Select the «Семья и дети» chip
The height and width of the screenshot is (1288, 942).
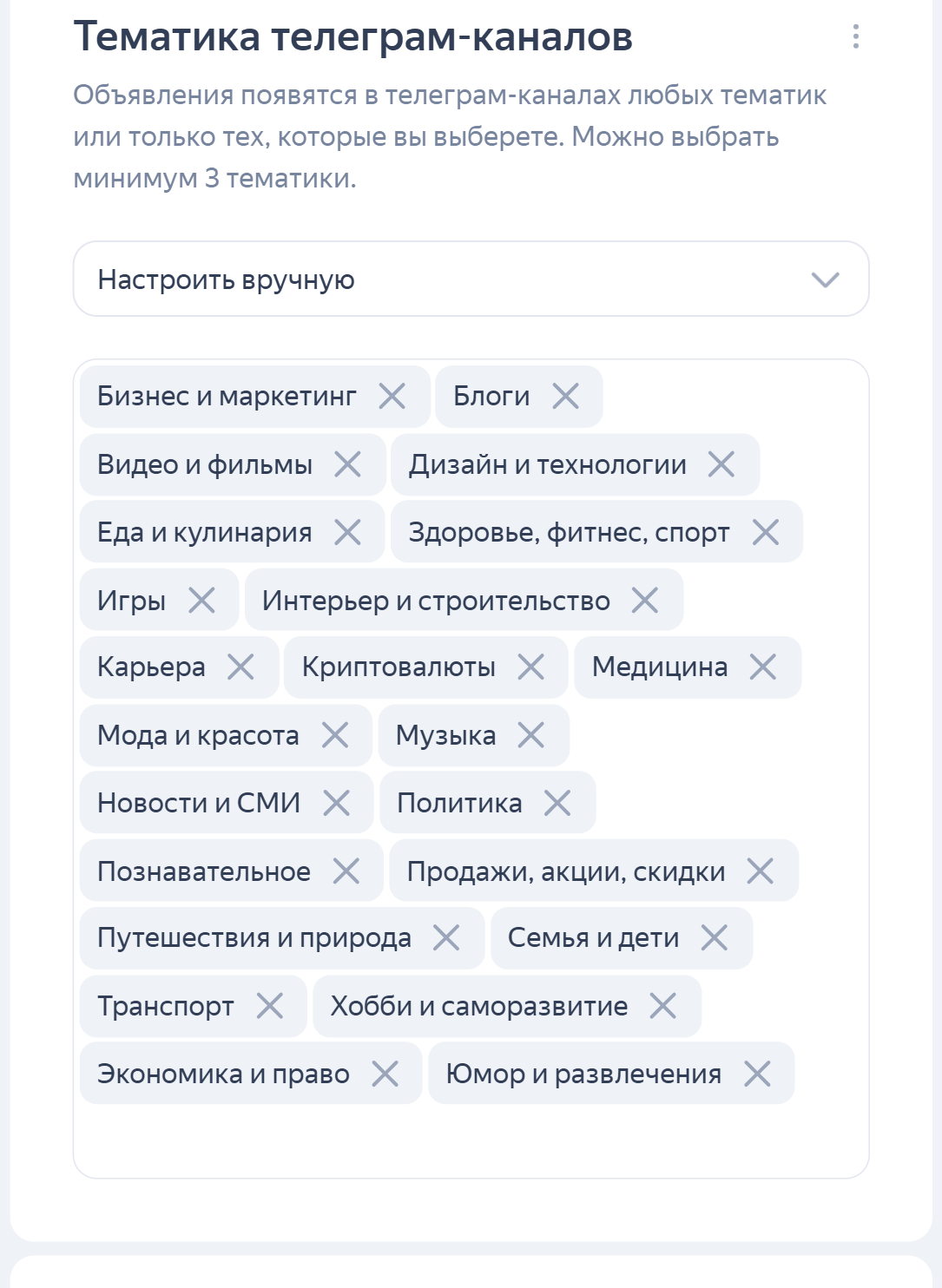[x=594, y=938]
